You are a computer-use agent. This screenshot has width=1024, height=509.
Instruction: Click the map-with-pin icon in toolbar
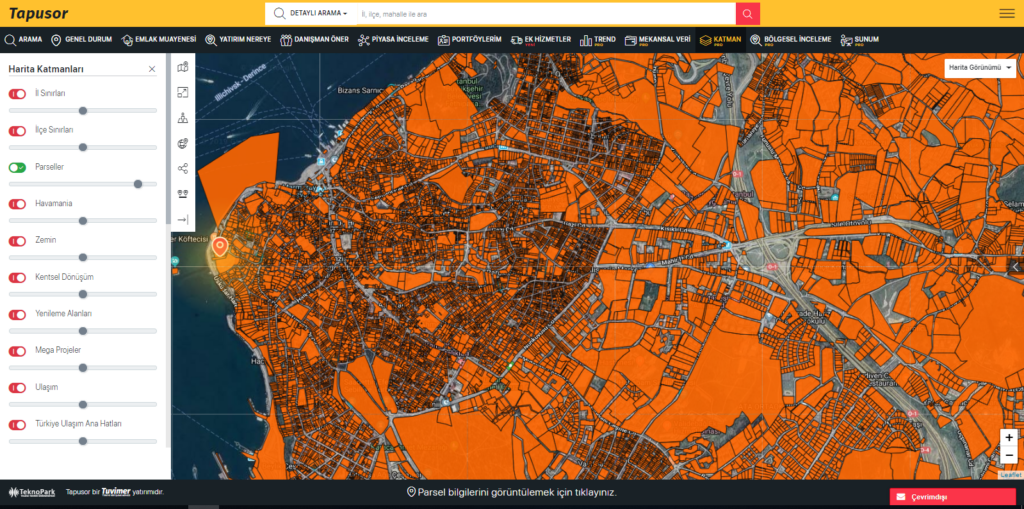(x=183, y=67)
